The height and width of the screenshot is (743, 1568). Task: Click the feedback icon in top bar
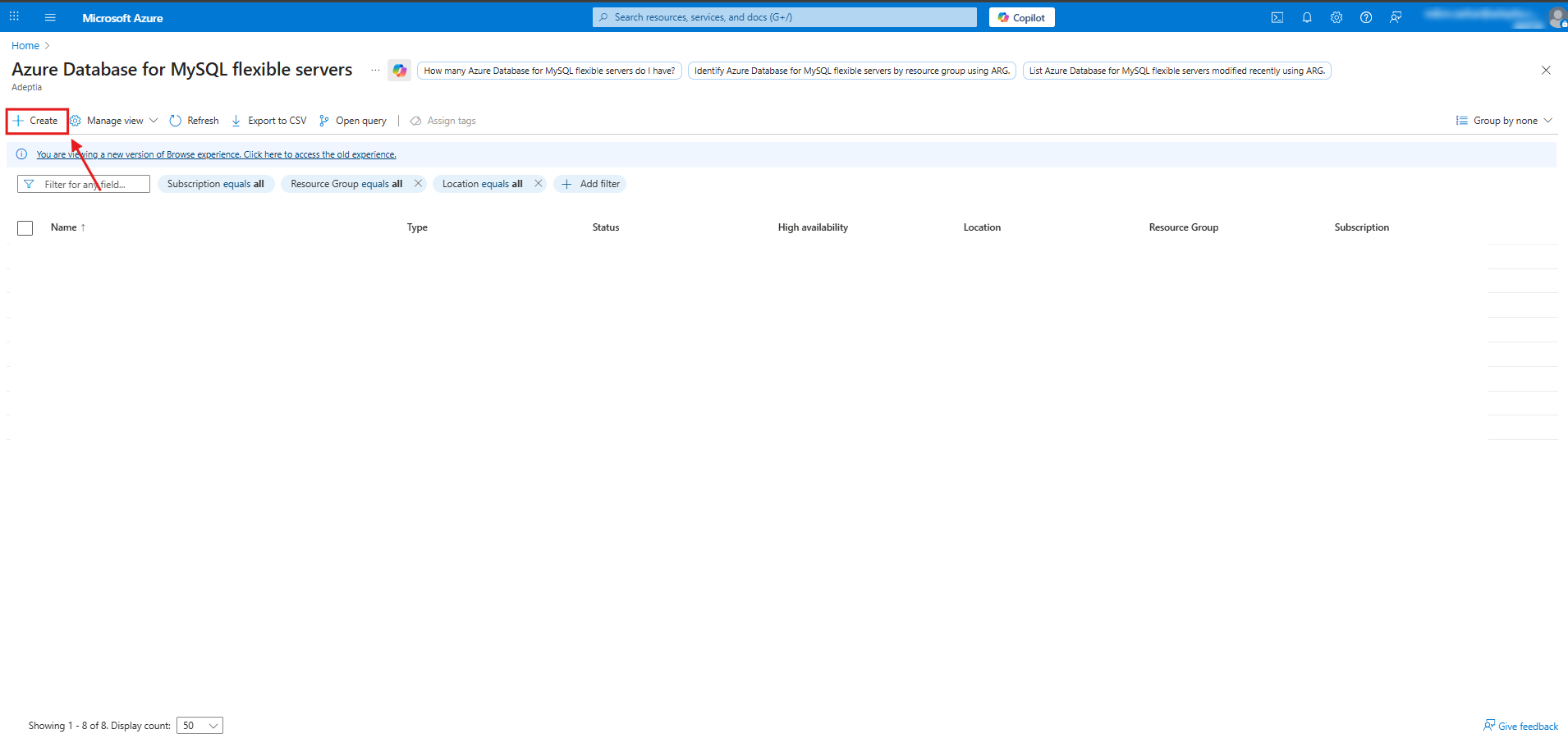(x=1396, y=17)
